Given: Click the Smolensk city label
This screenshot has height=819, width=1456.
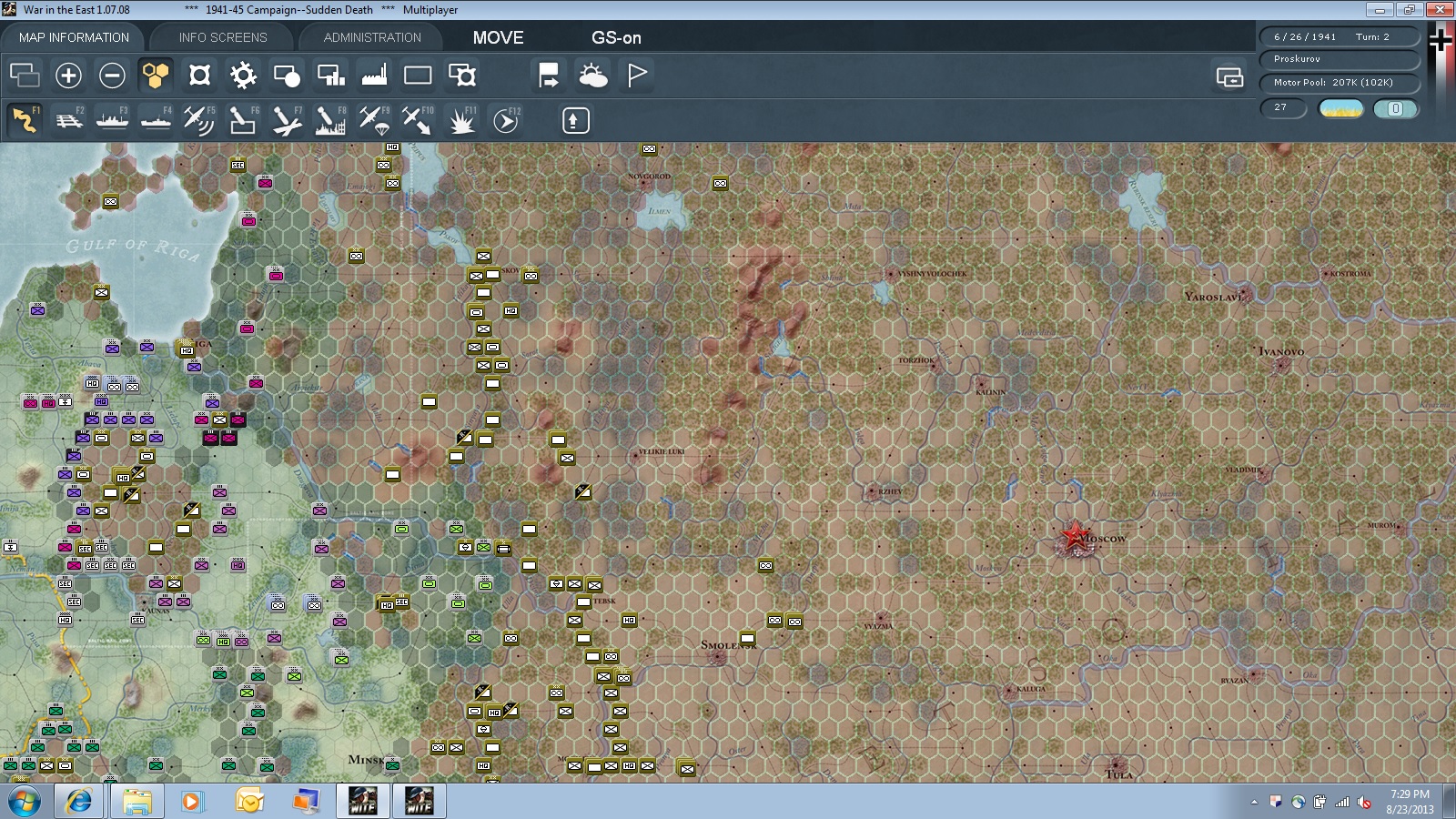Looking at the screenshot, I should pos(728,645).
